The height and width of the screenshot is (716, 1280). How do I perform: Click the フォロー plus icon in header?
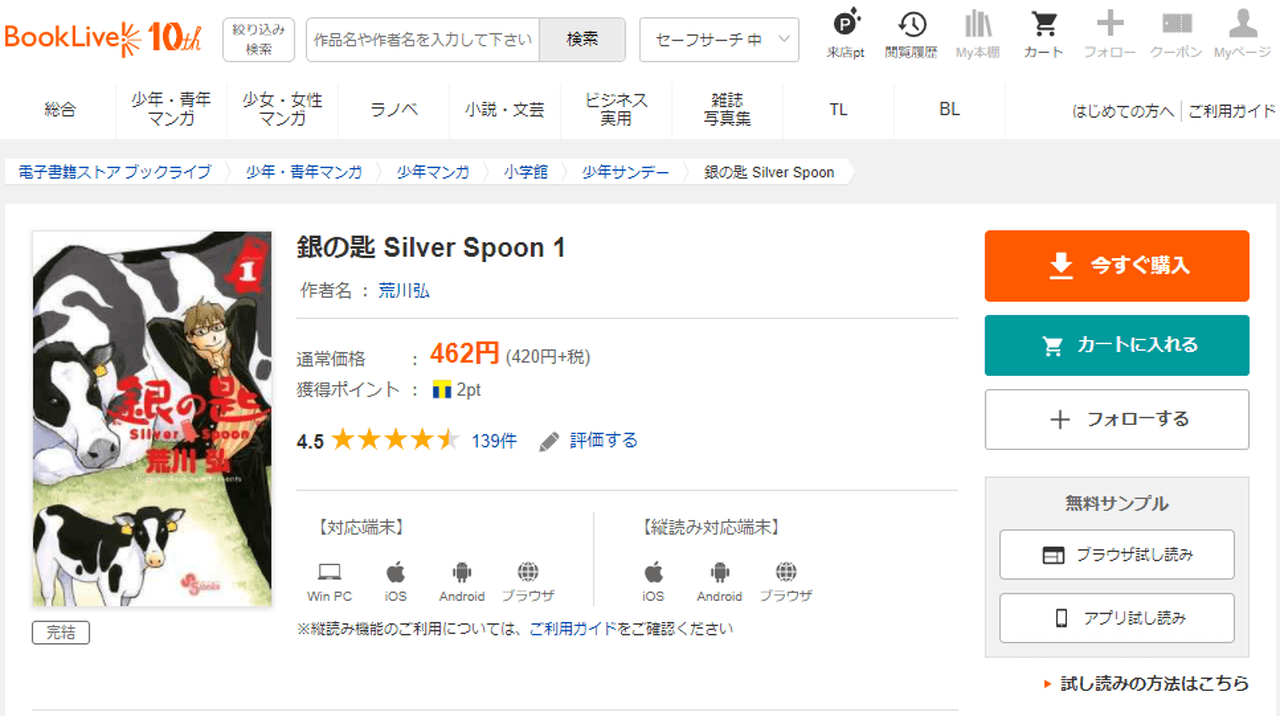pos(1109,24)
